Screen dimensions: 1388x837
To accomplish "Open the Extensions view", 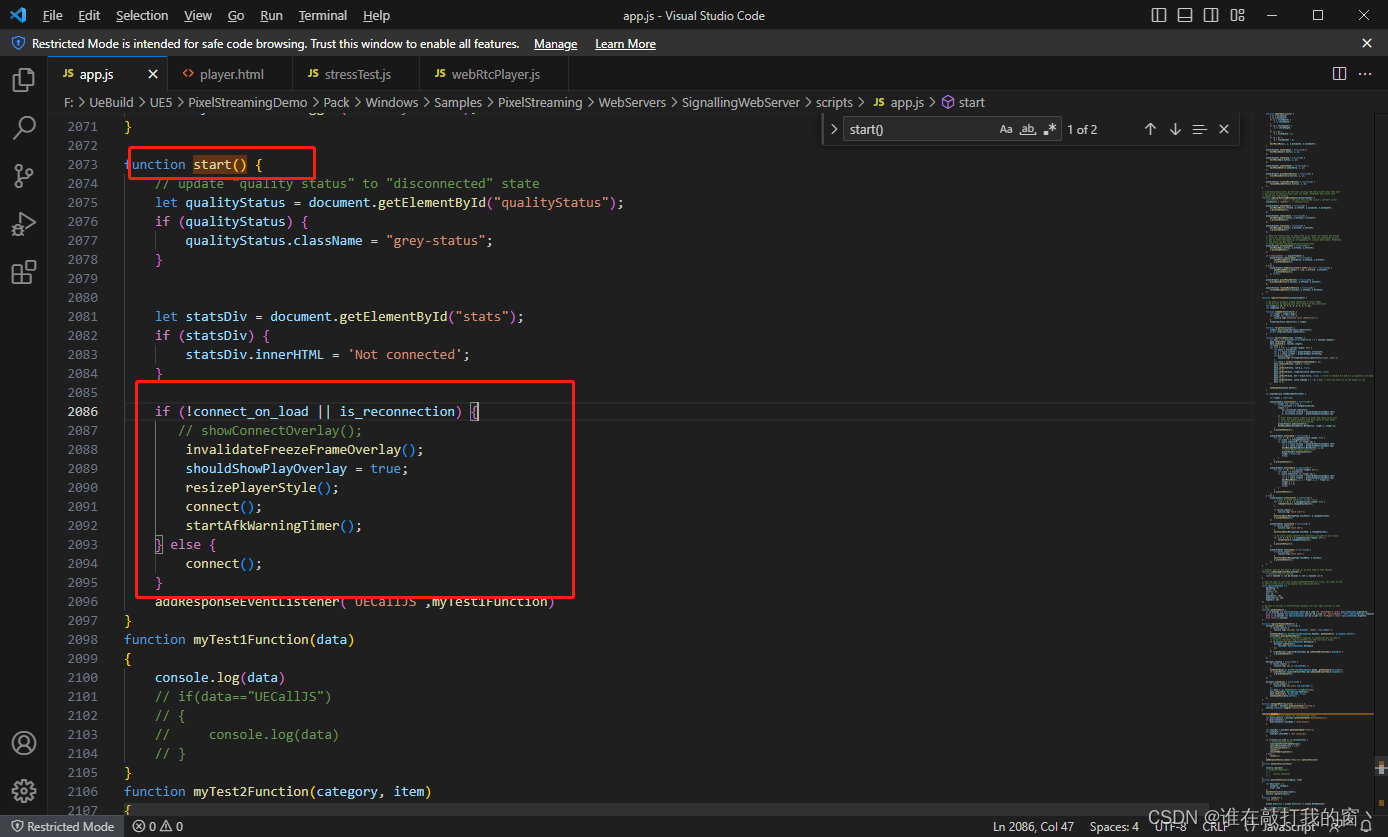I will point(24,272).
